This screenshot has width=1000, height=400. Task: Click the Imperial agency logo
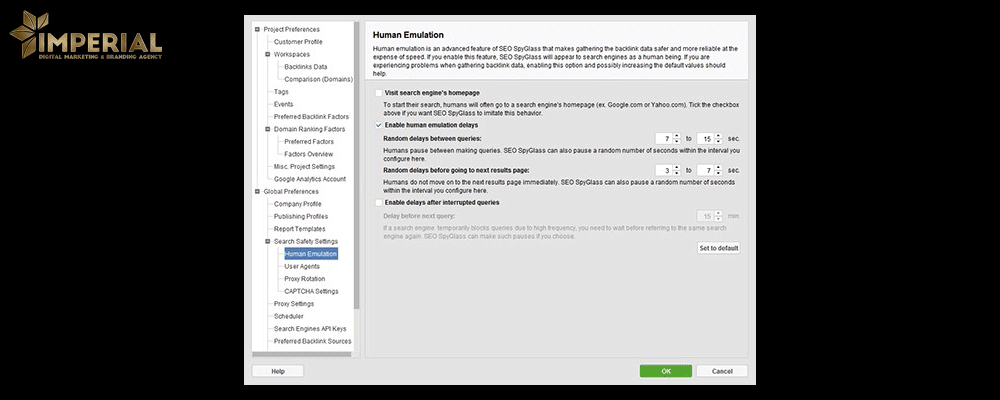tap(85, 37)
